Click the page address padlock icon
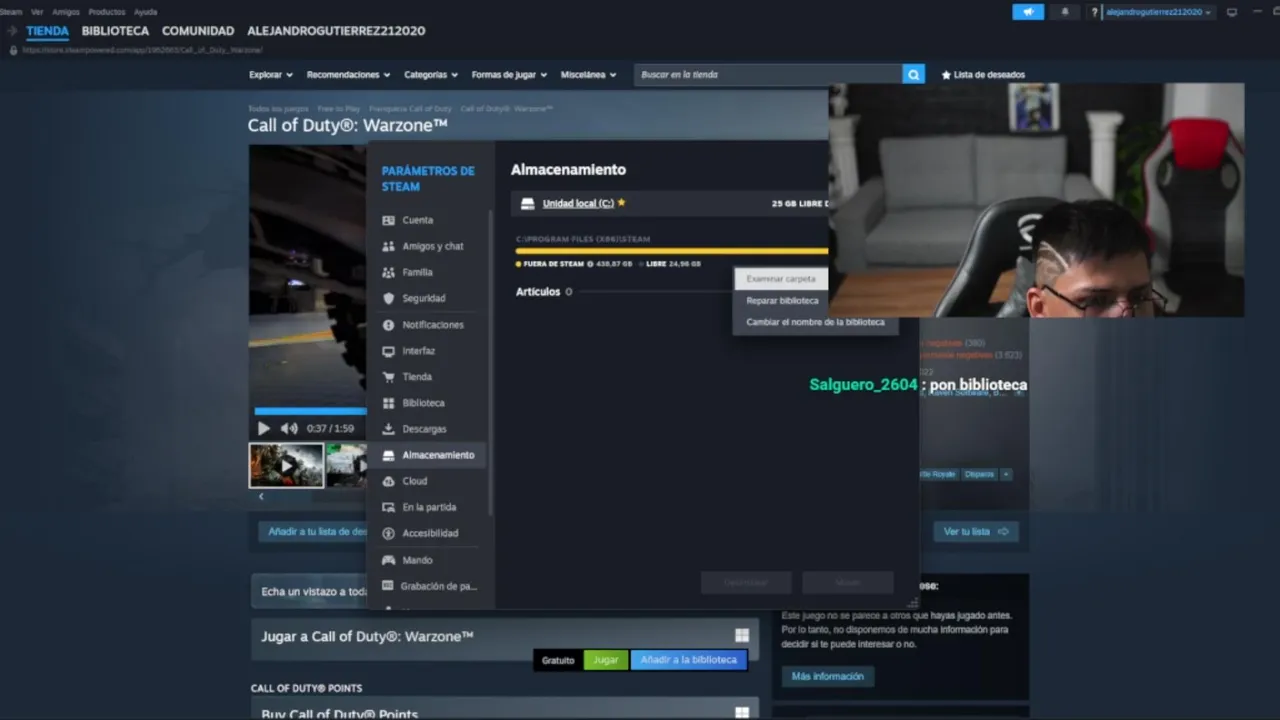Image resolution: width=1280 pixels, height=720 pixels. click(x=13, y=49)
